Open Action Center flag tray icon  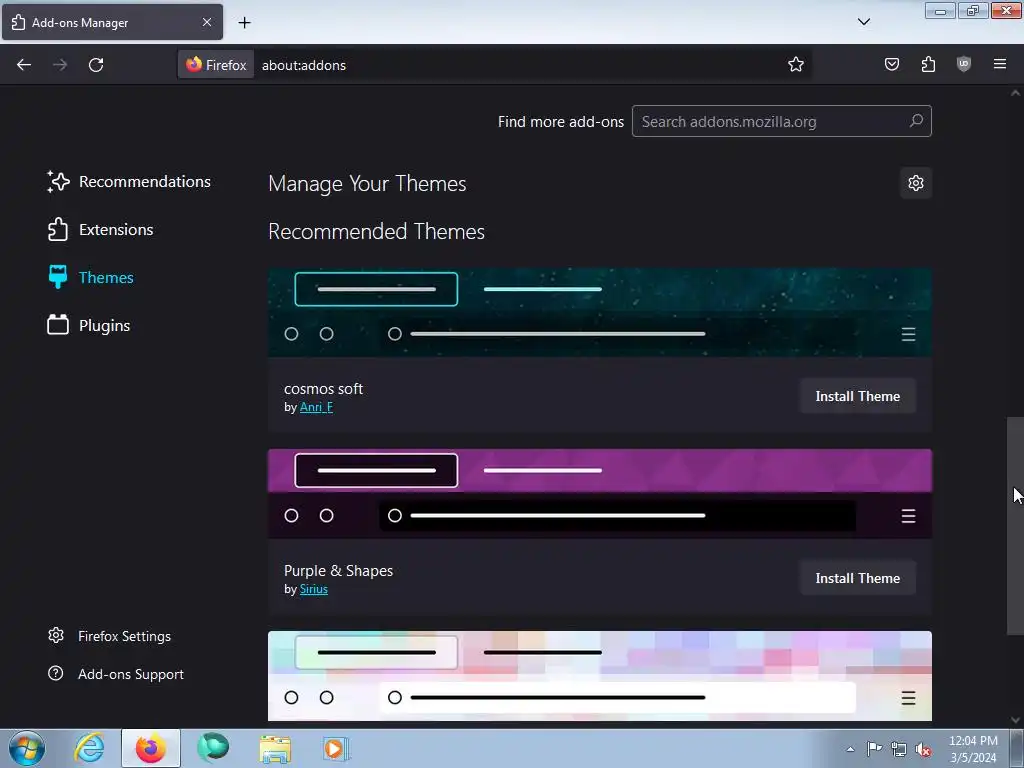coord(874,749)
